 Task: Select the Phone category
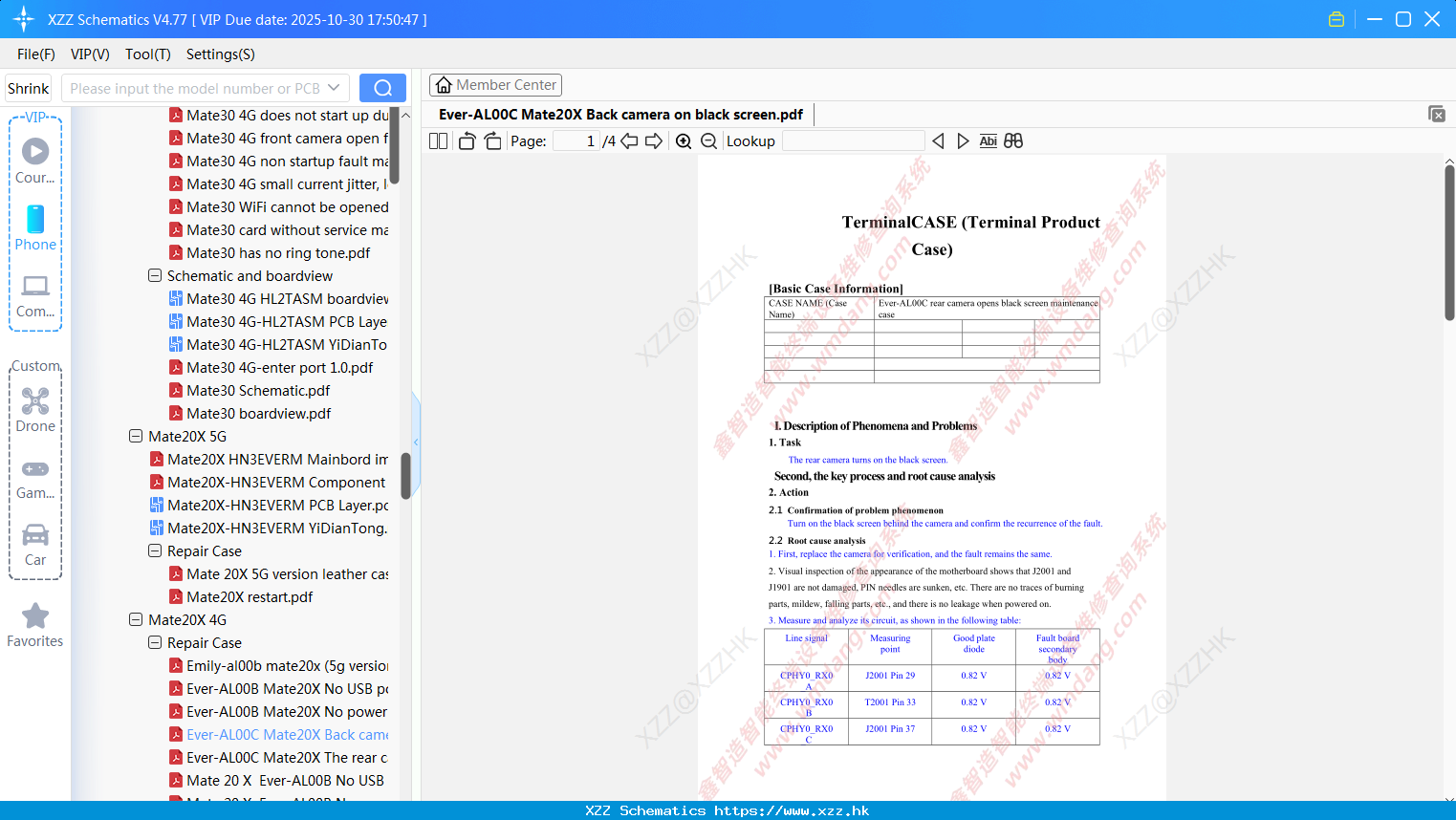pos(35,227)
